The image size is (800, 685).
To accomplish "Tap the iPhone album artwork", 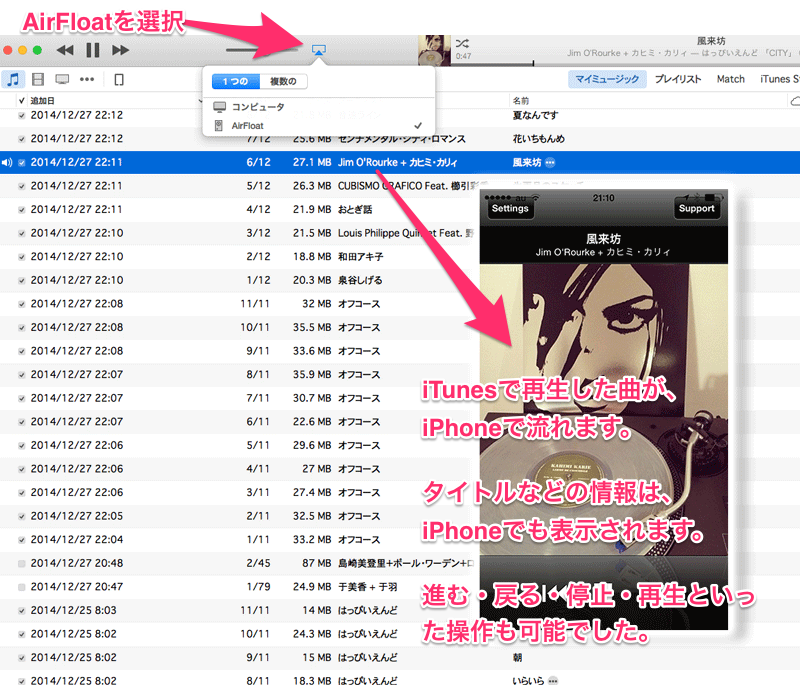I will pos(604,410).
